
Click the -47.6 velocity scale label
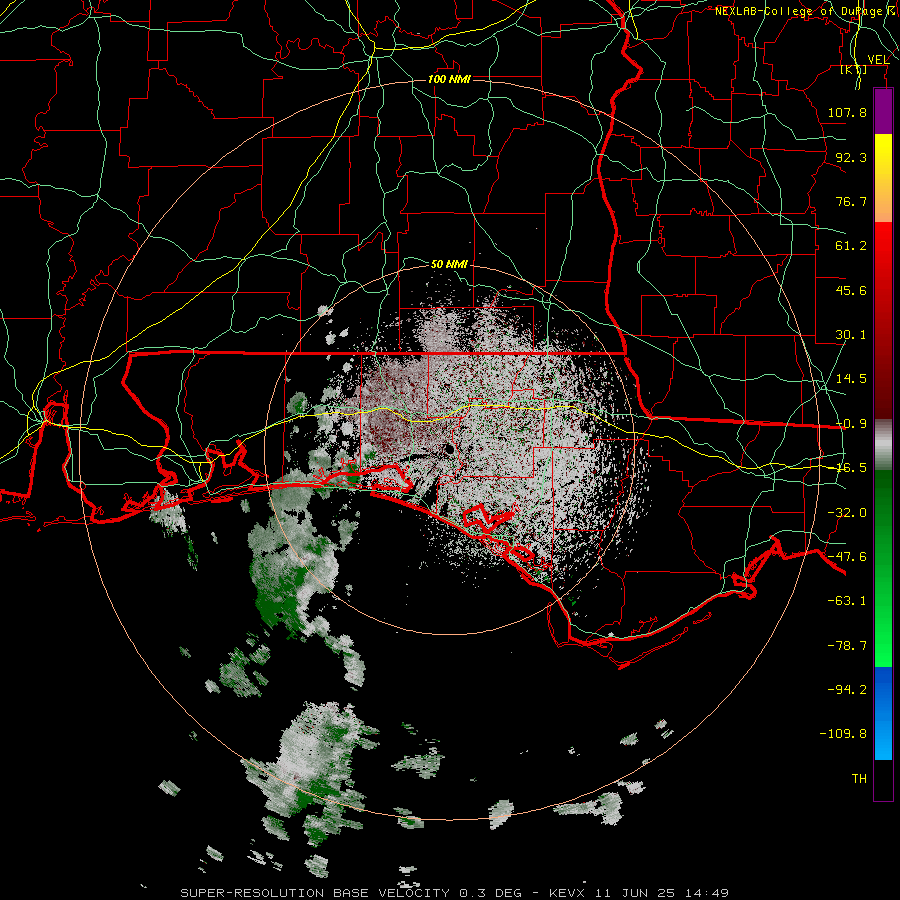point(847,557)
